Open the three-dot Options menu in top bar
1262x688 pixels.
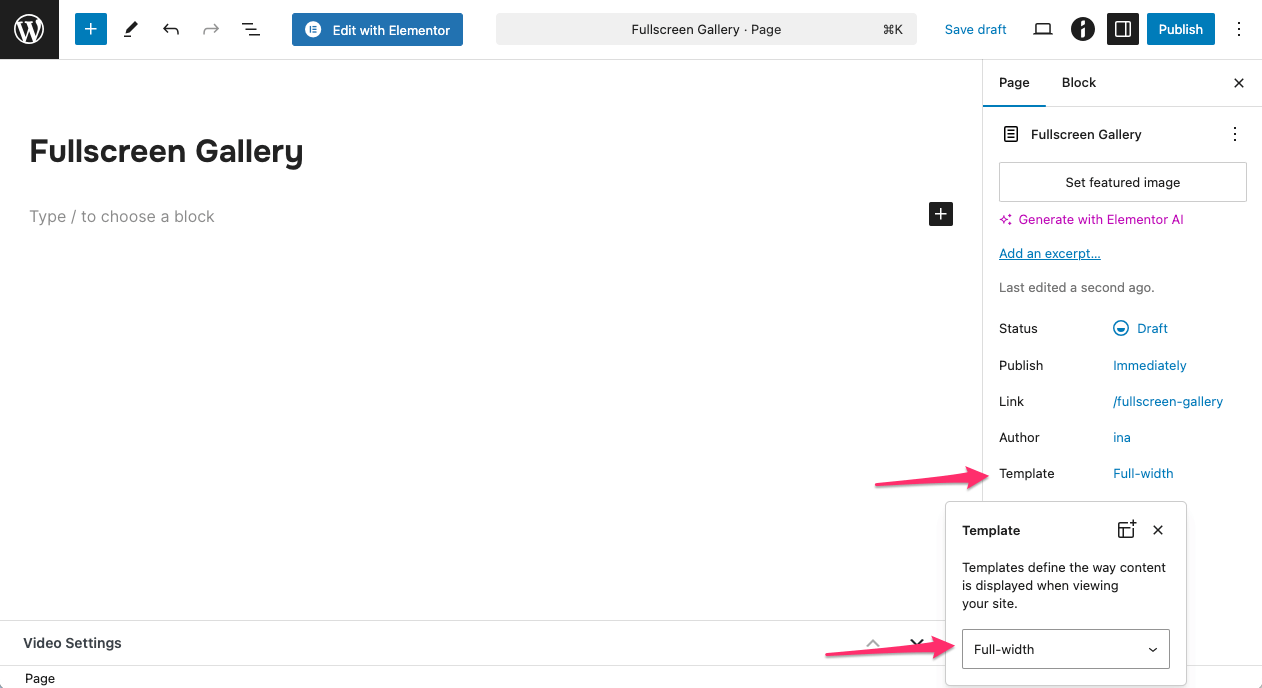point(1239,29)
